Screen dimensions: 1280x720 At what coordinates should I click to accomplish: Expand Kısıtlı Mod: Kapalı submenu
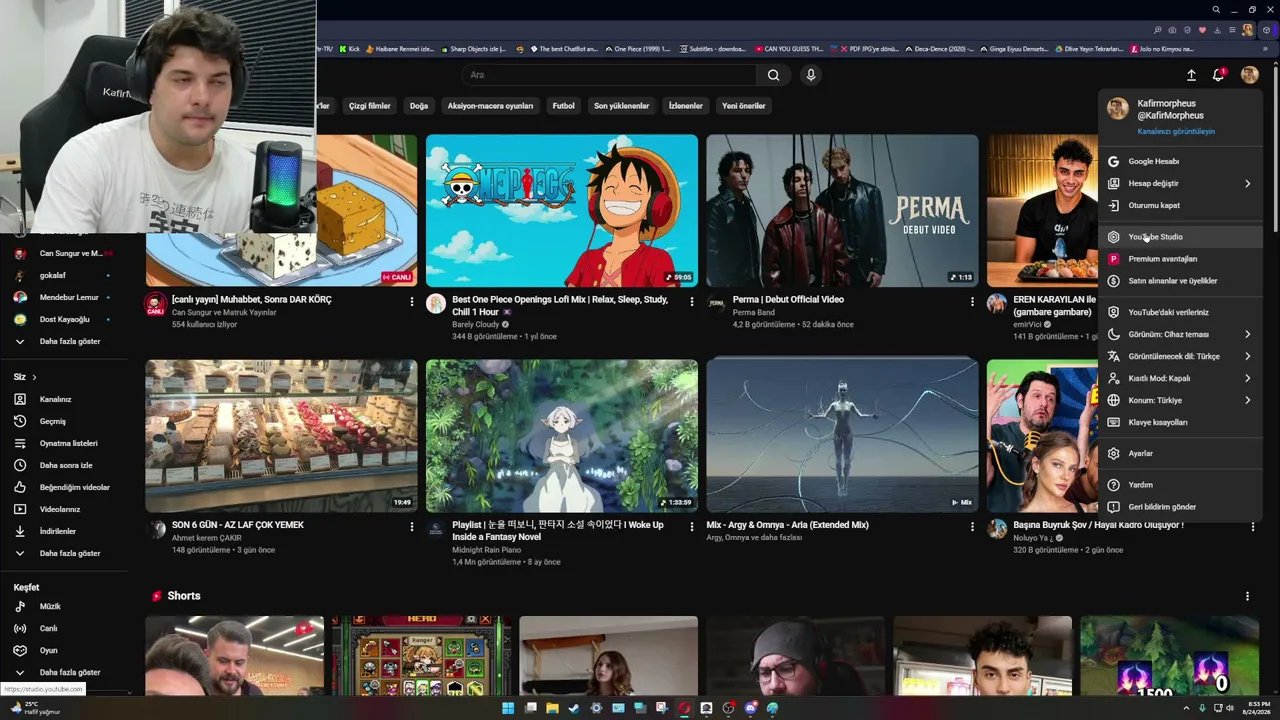(x=1180, y=378)
